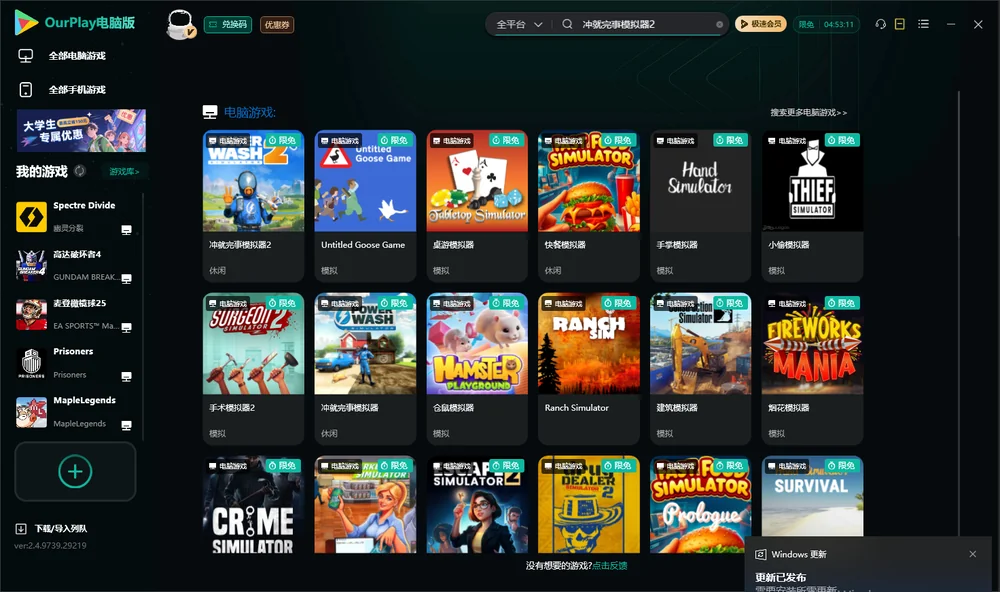Open the 快餐模拟器 game card

coord(589,205)
